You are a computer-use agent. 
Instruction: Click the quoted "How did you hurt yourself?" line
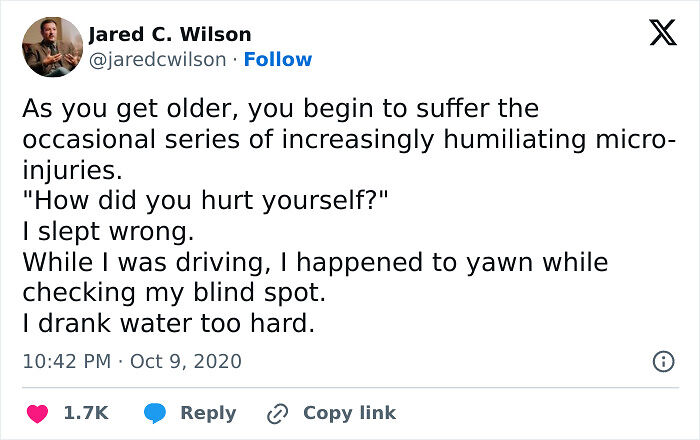(x=205, y=201)
